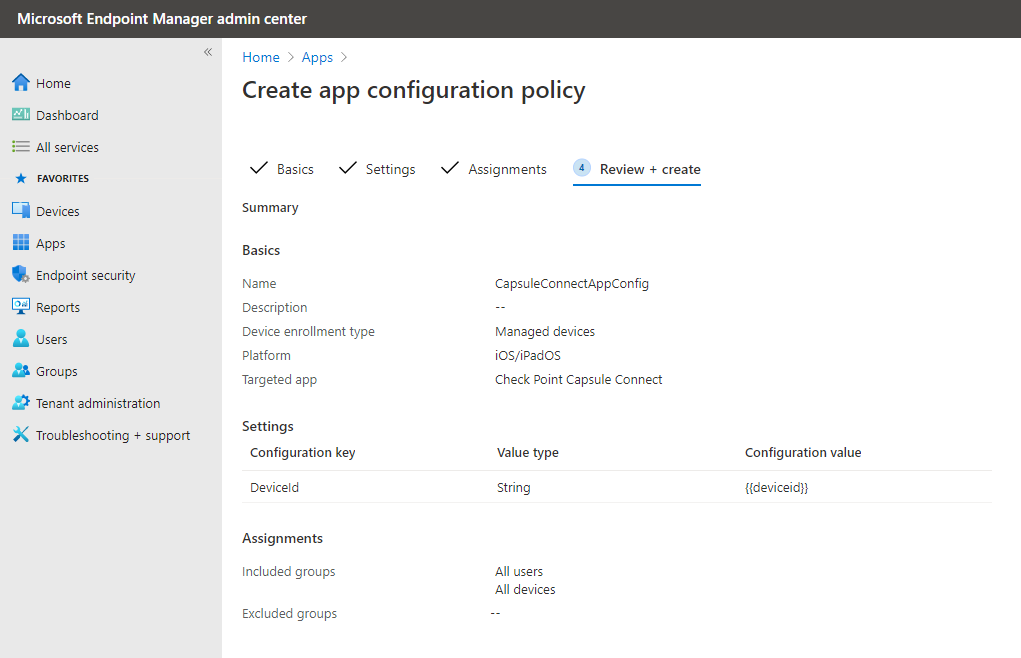Click the Devices monitor icon
Screen dimensions: 1021x658
(21, 210)
